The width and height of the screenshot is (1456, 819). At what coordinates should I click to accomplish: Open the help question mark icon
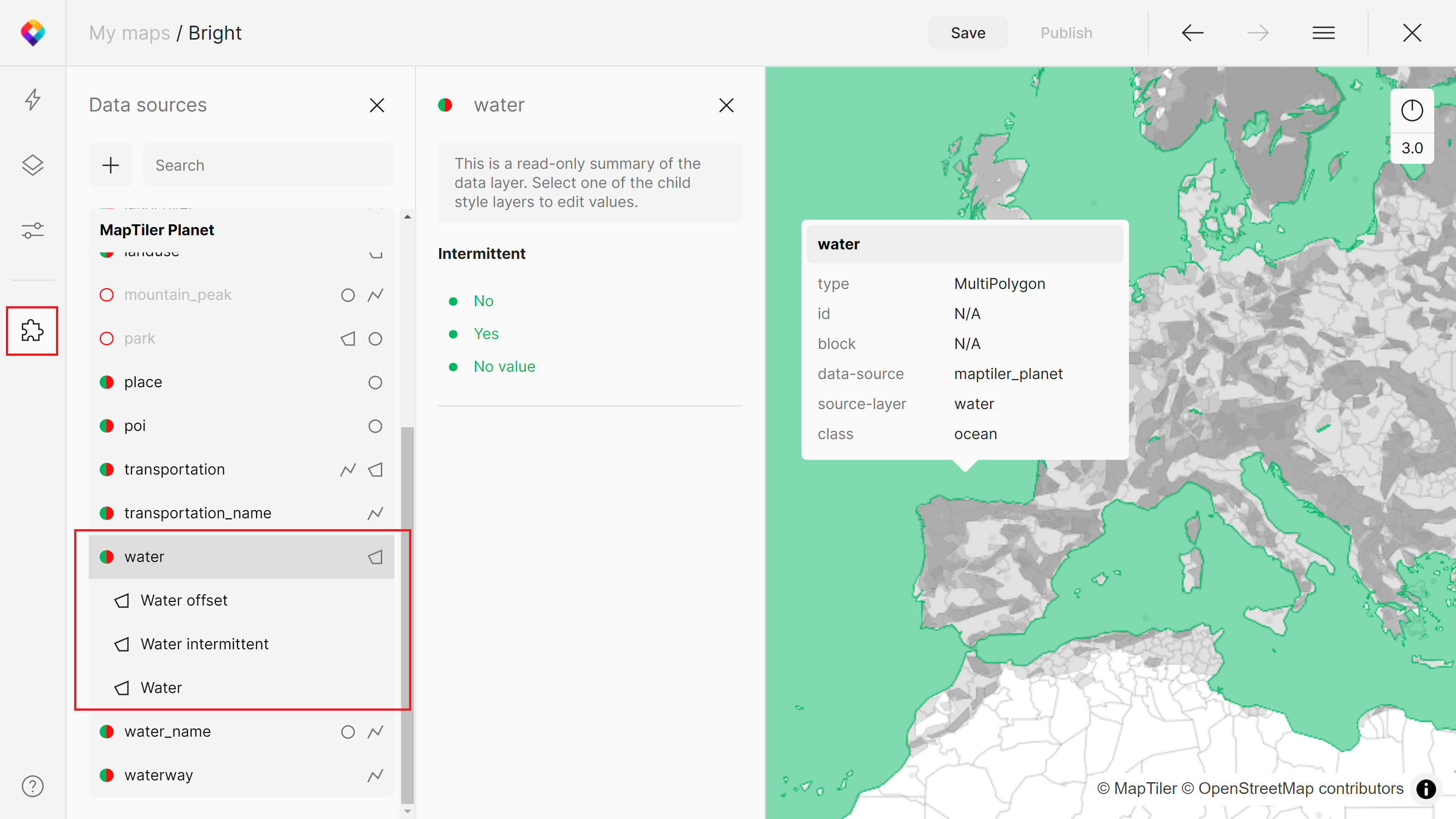click(x=33, y=786)
